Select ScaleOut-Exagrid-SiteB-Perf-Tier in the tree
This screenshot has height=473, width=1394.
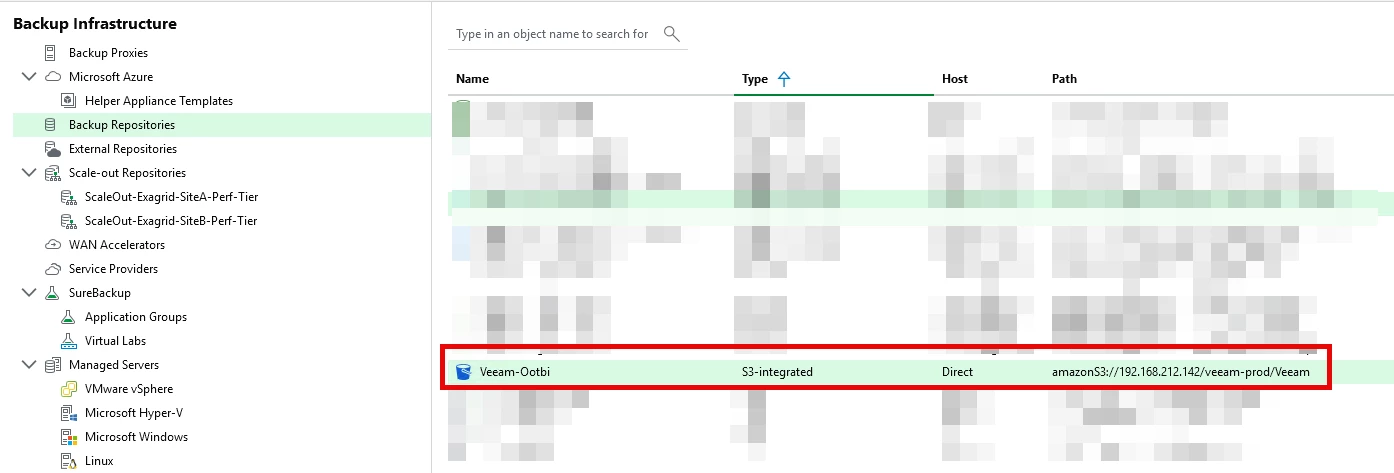(x=171, y=221)
